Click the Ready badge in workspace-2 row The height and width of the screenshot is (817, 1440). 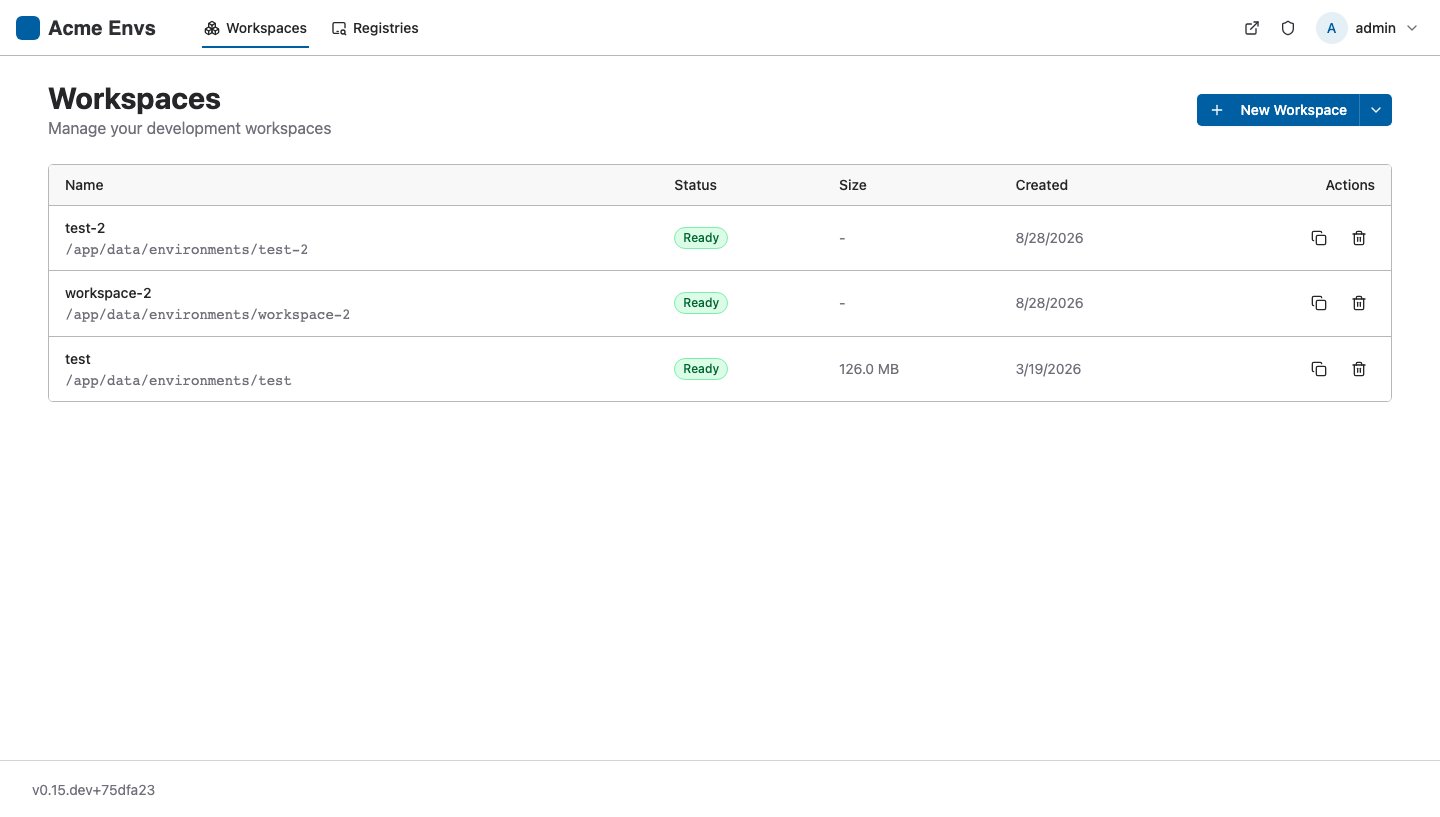(x=701, y=303)
